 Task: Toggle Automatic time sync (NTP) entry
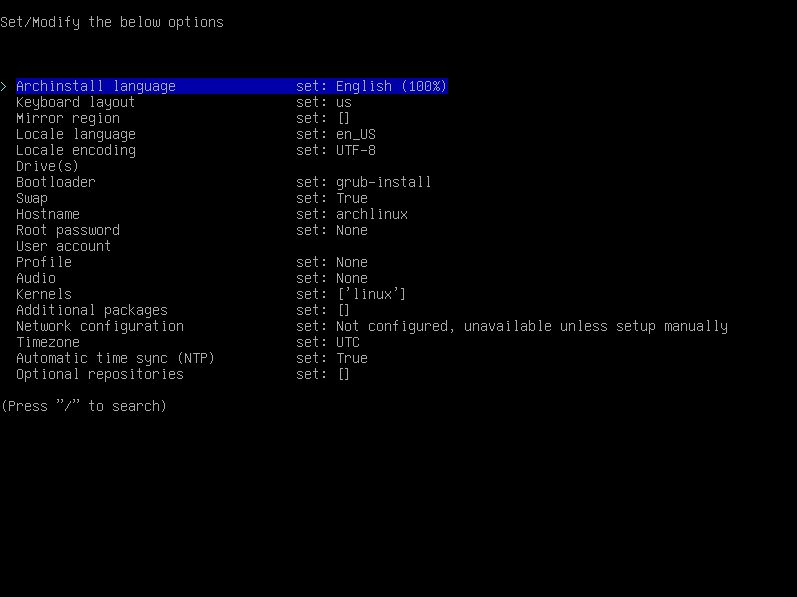point(192,358)
